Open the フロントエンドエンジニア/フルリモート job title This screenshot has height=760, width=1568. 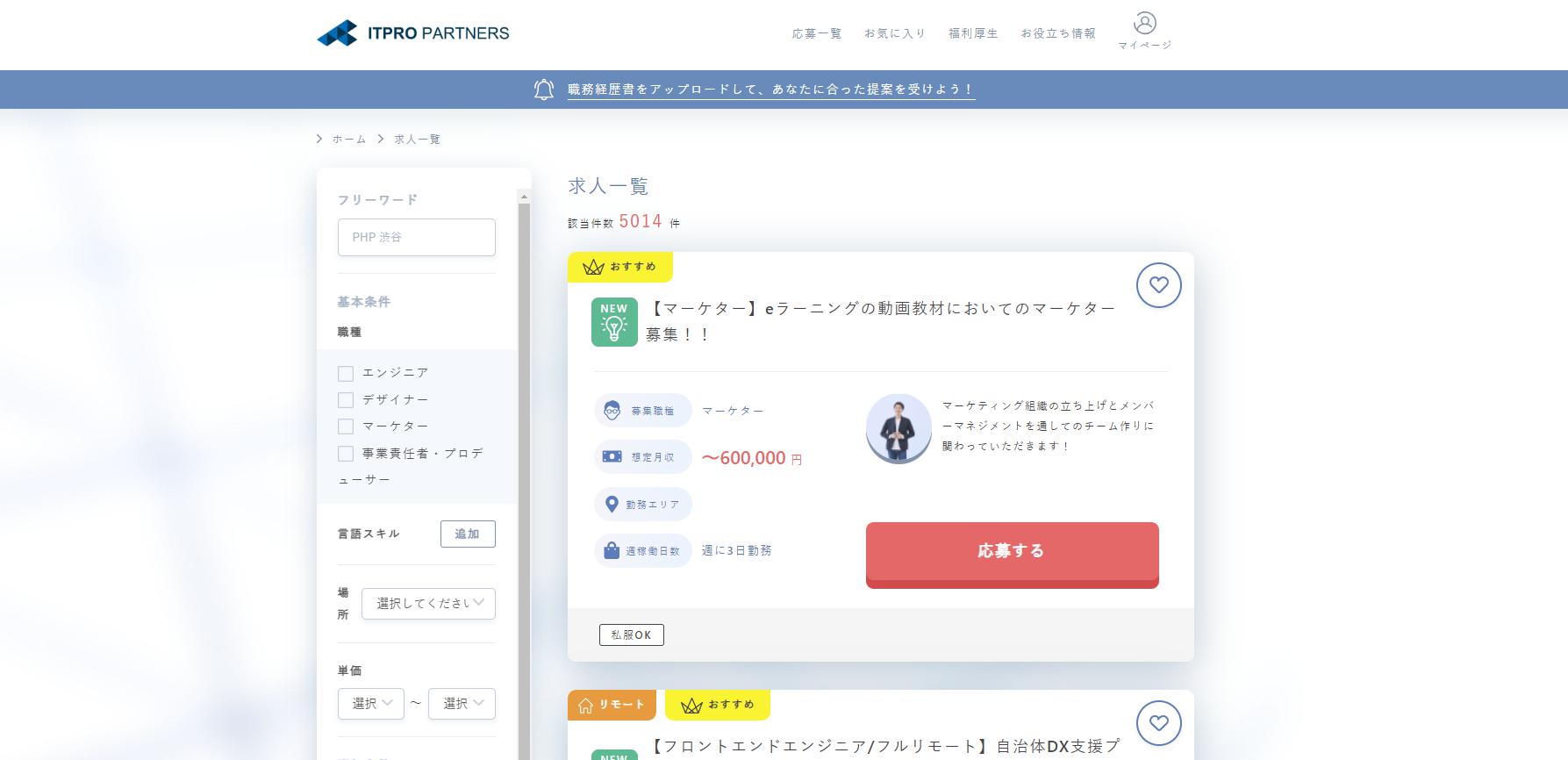[x=884, y=747]
